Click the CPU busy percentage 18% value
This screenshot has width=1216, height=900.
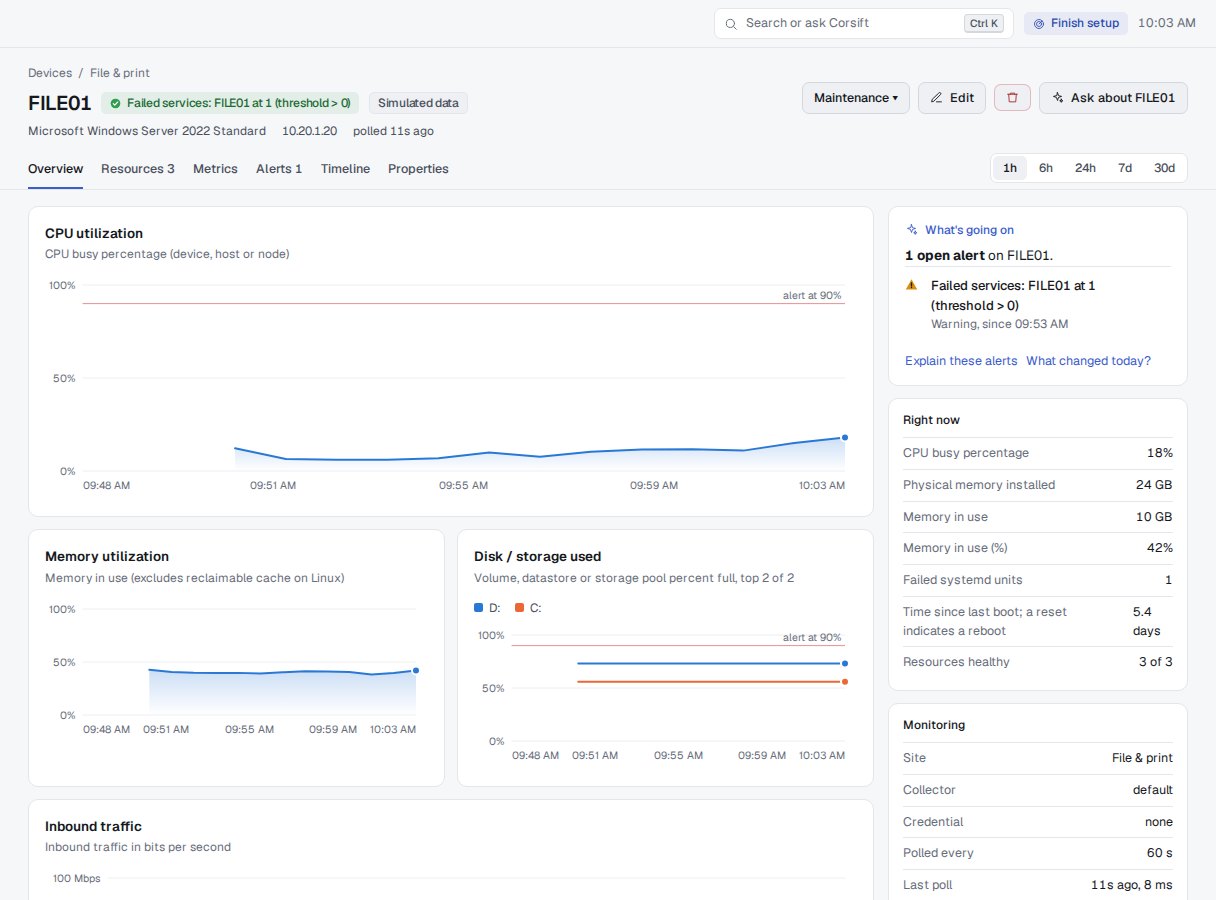click(1160, 453)
